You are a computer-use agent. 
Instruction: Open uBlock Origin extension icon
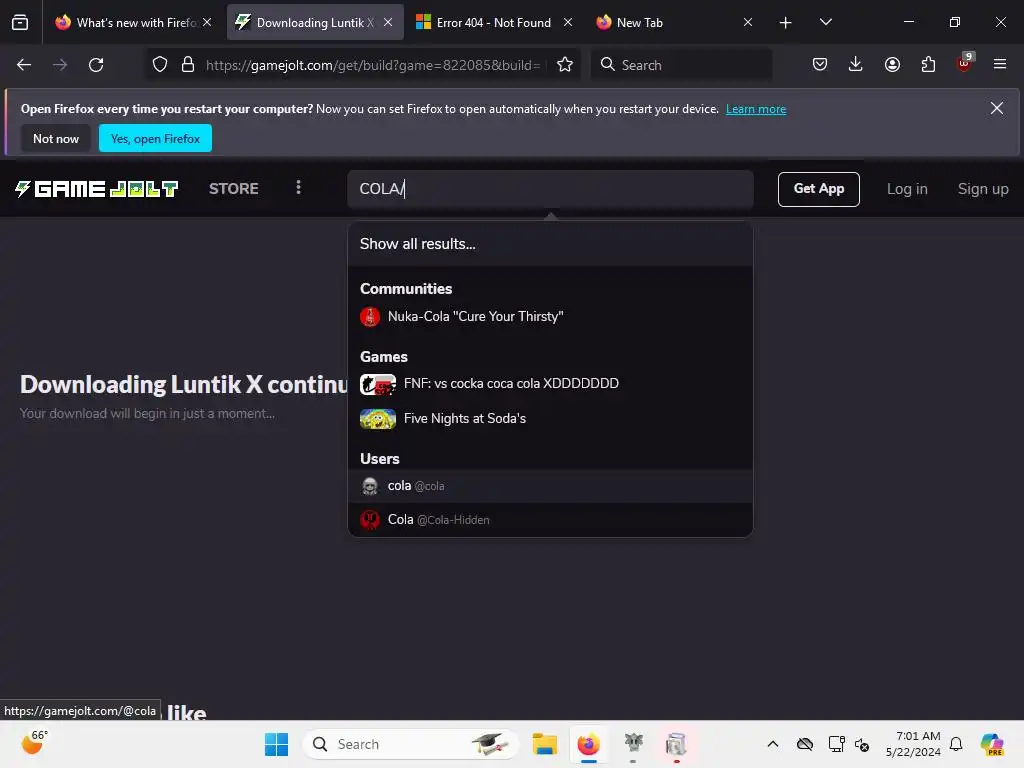[x=964, y=63]
